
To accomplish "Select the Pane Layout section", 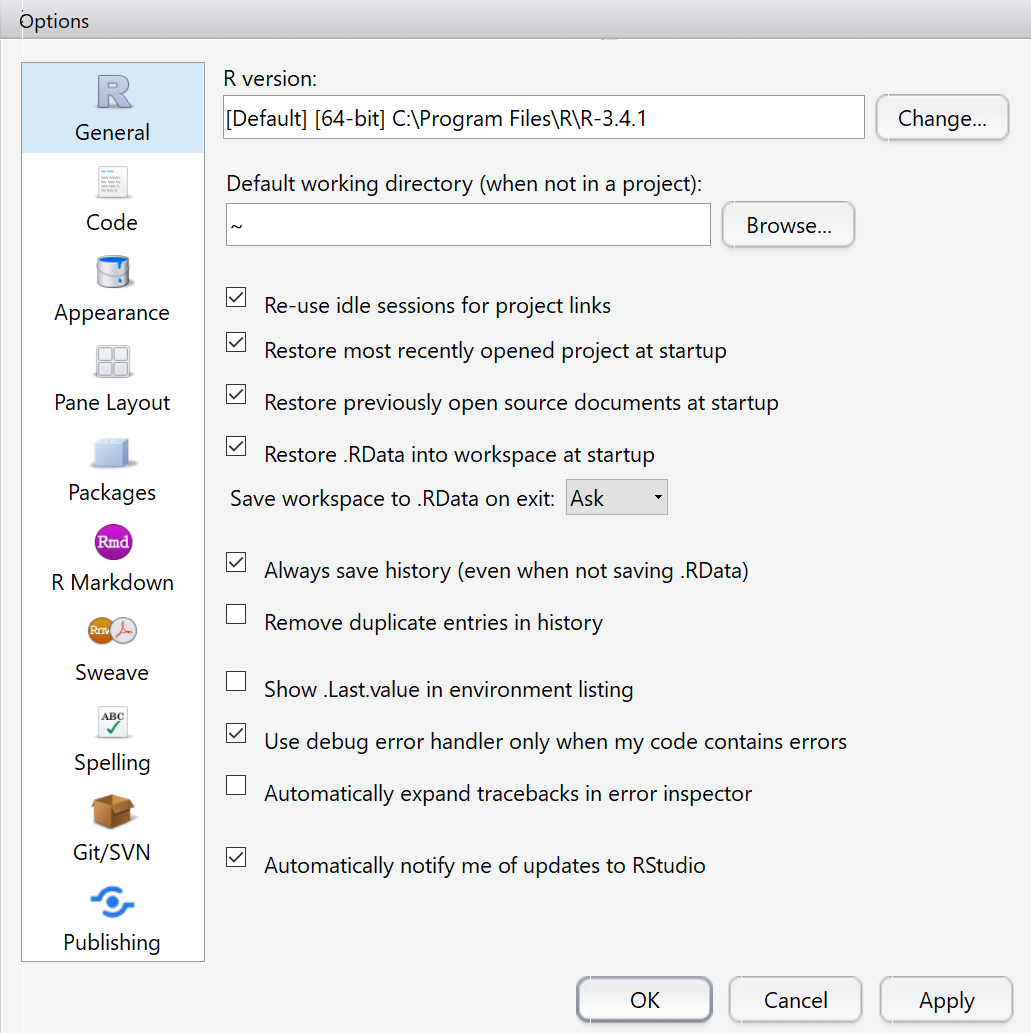I will (113, 379).
